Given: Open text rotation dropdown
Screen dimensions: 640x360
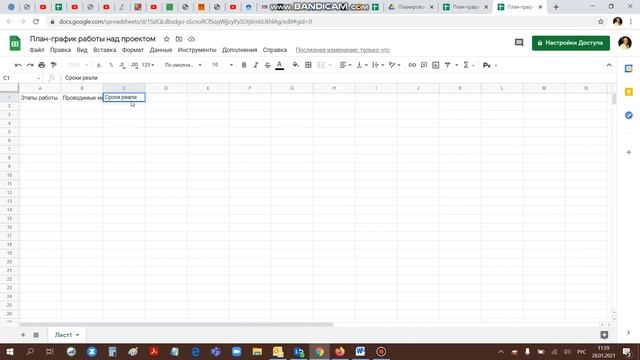Looking at the screenshot, I should click(x=394, y=65).
